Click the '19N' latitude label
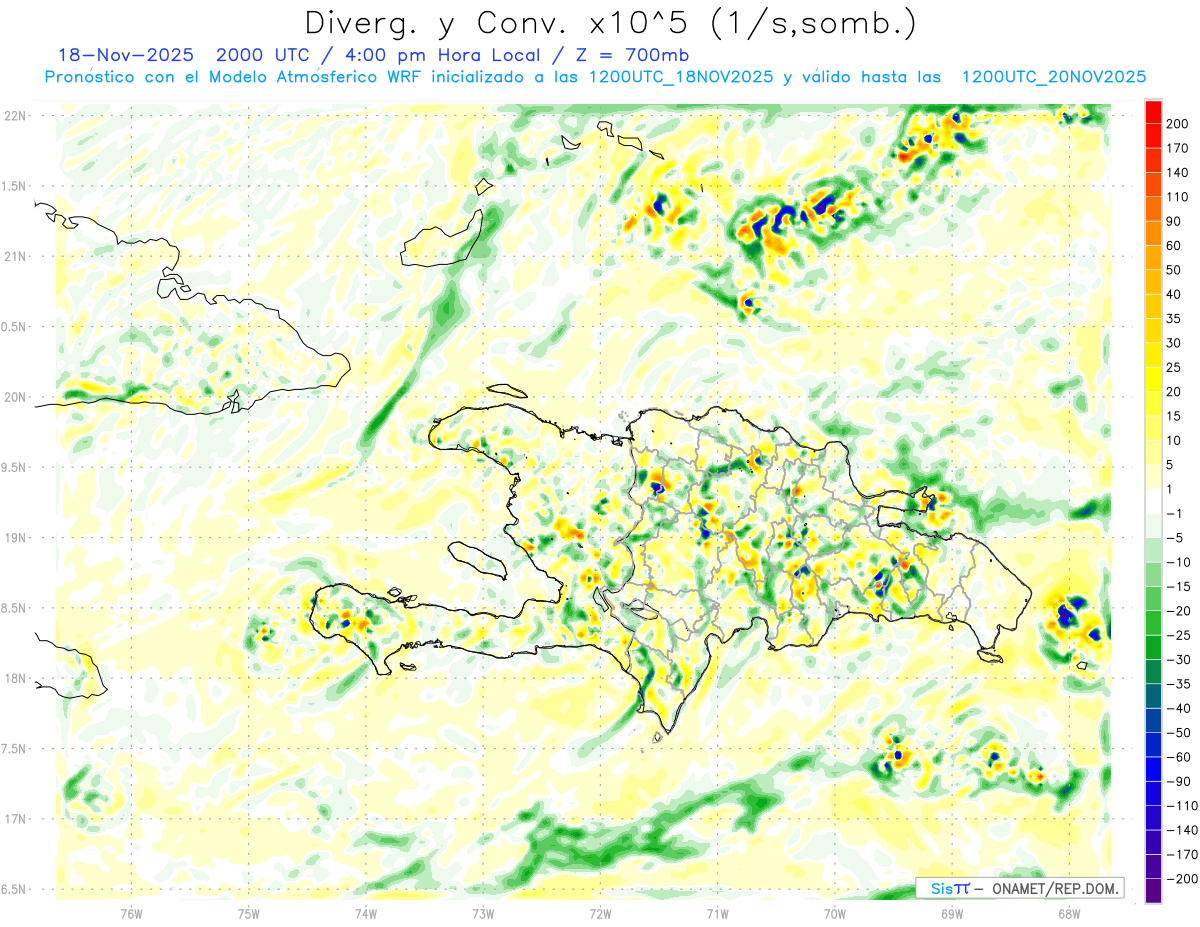 pyautogui.click(x=15, y=538)
